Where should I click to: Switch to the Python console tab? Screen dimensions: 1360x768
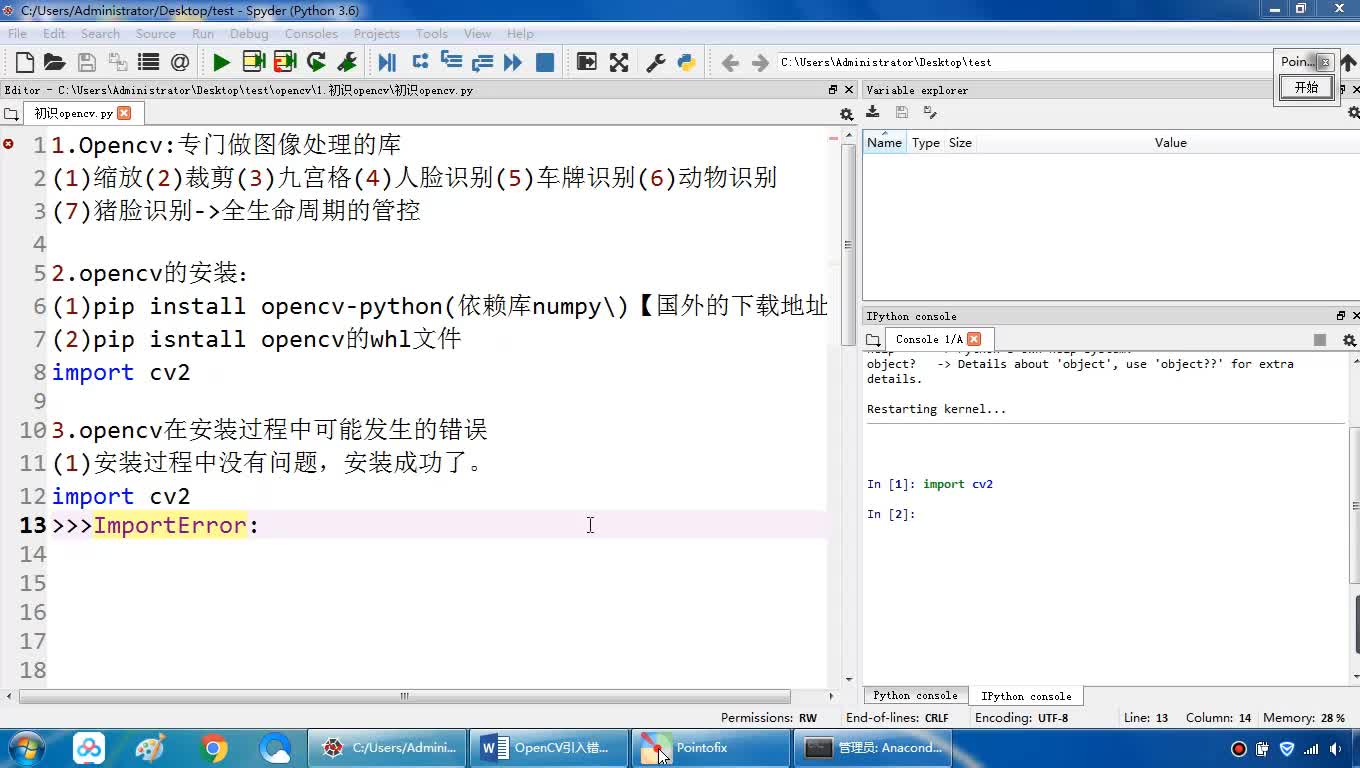click(x=915, y=696)
